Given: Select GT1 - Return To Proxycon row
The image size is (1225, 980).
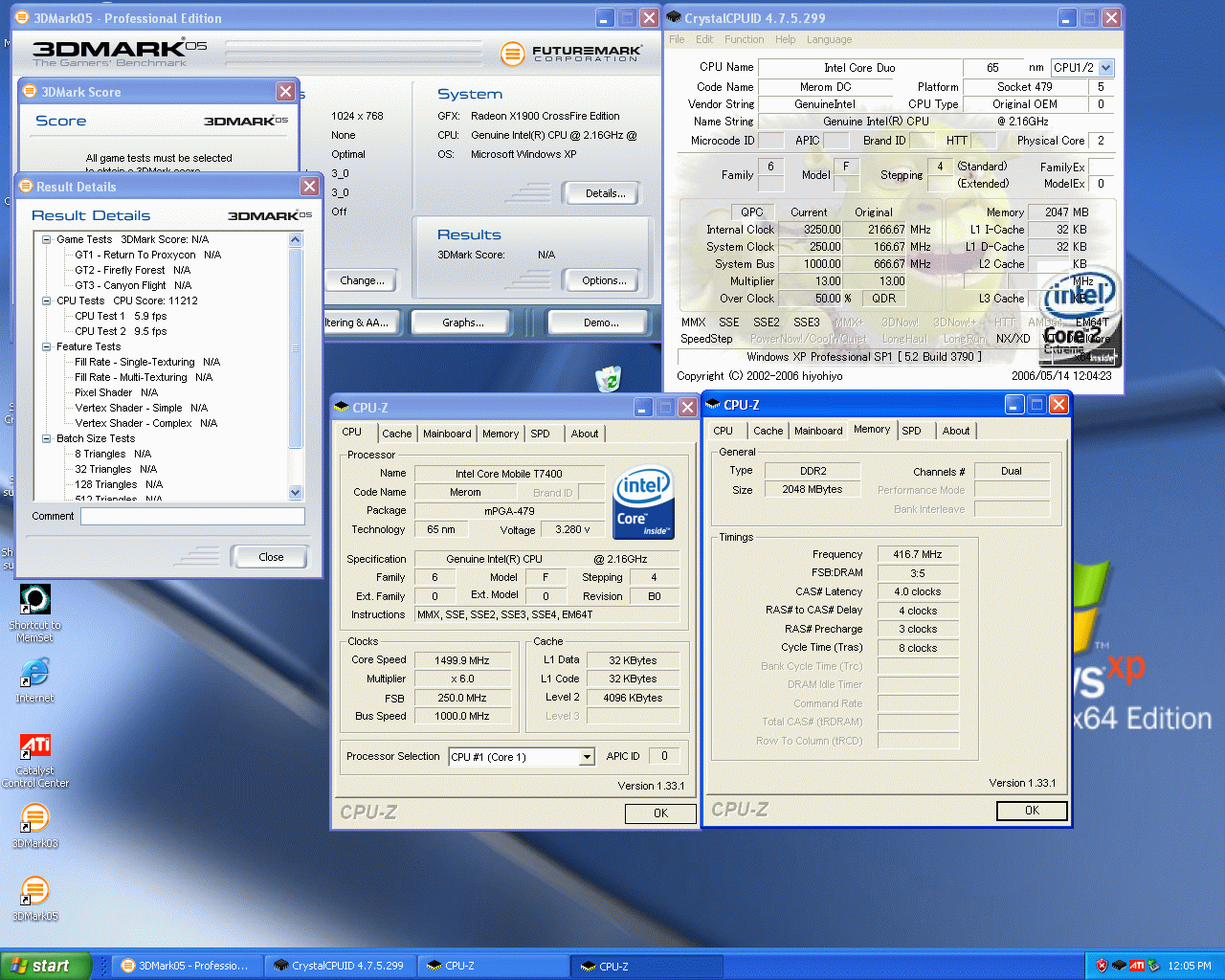Looking at the screenshot, I should point(148,255).
